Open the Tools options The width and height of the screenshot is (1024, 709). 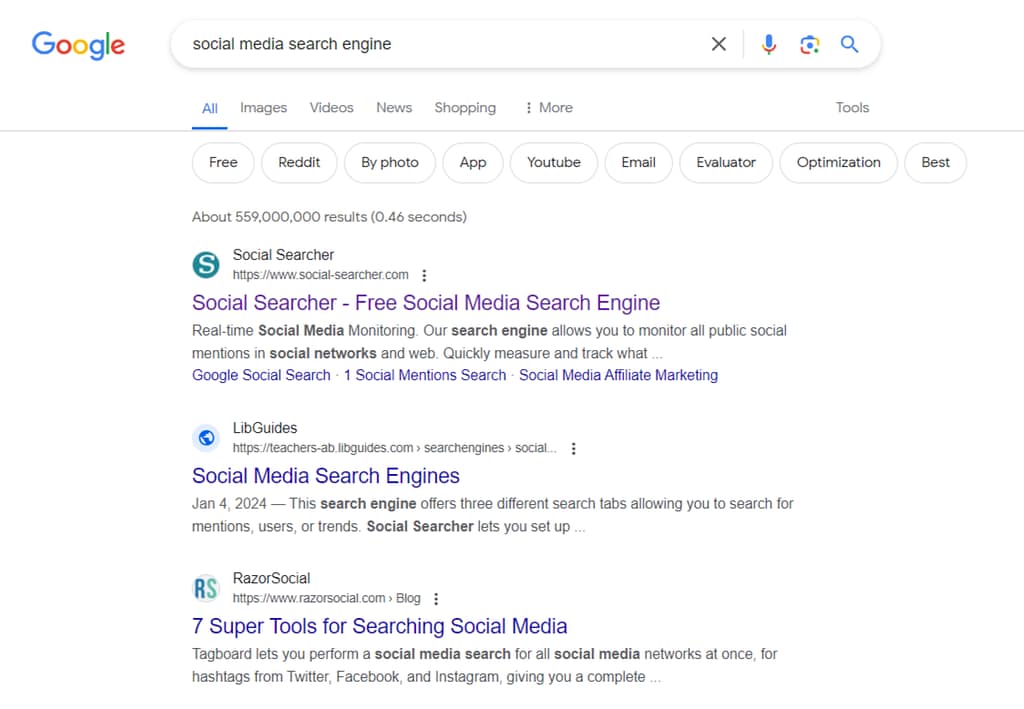pos(852,108)
